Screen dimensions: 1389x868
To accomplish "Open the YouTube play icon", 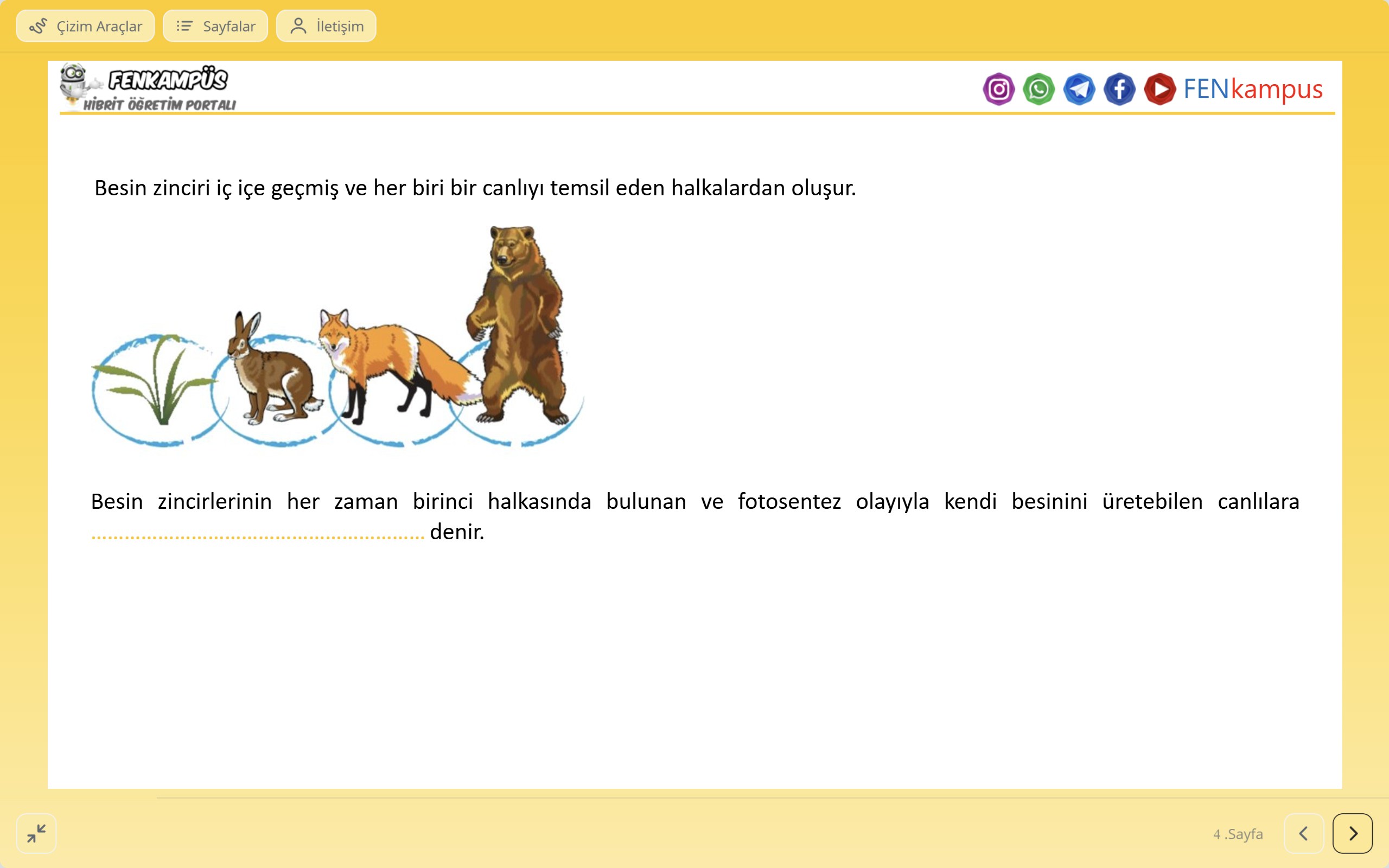I will tap(1159, 89).
